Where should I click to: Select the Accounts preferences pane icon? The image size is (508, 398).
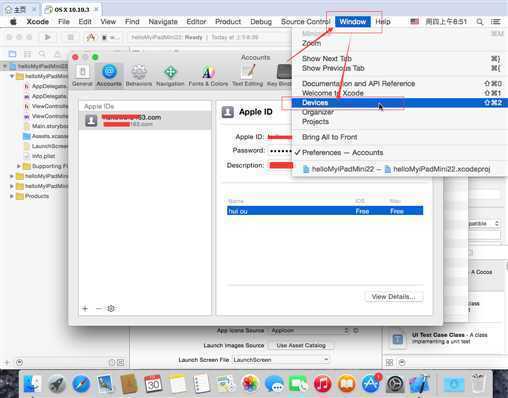(x=109, y=75)
